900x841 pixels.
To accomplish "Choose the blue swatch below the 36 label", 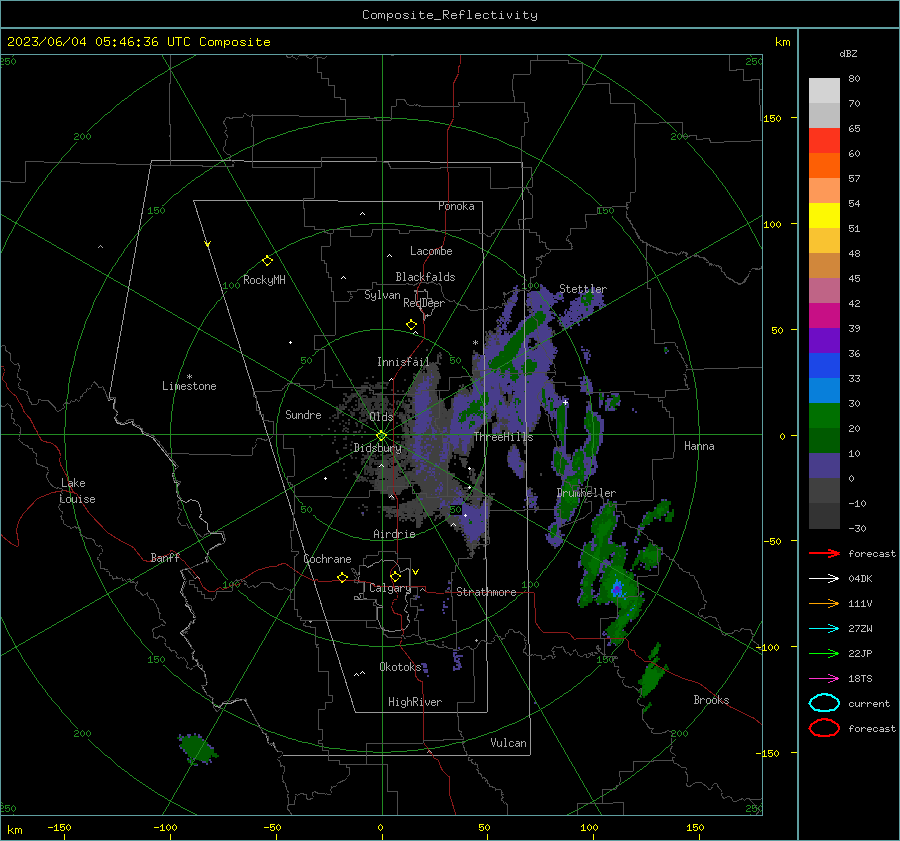I will coord(824,366).
